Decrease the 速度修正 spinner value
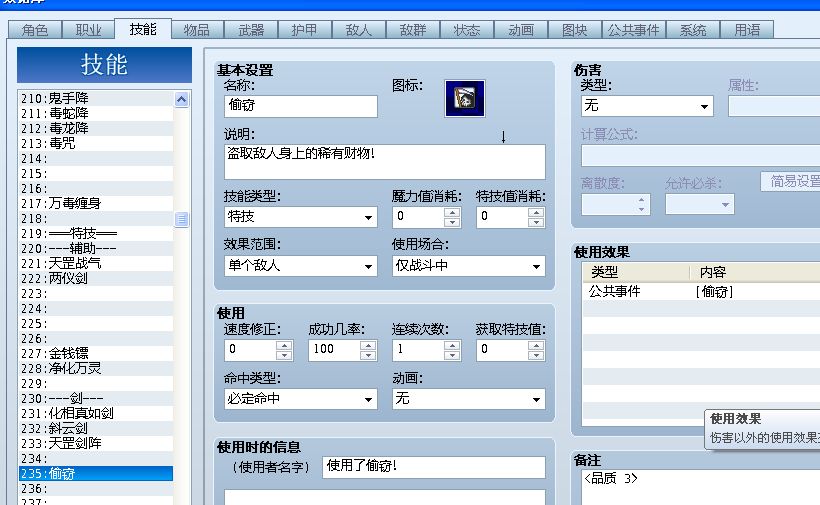Screen dimensions: 820x505 click(x=284, y=355)
